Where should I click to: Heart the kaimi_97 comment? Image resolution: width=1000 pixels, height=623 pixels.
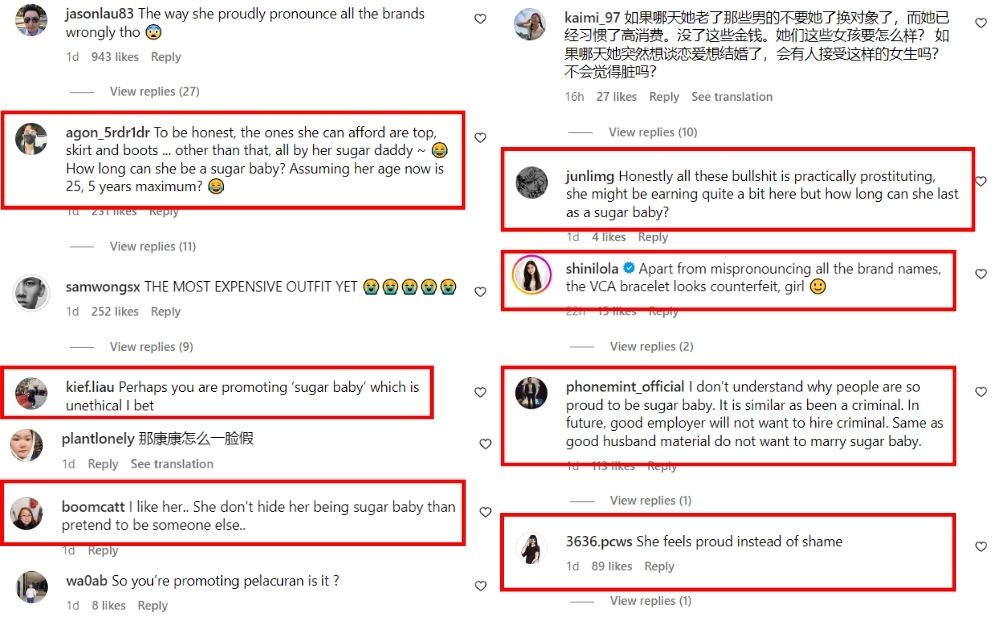tap(981, 23)
